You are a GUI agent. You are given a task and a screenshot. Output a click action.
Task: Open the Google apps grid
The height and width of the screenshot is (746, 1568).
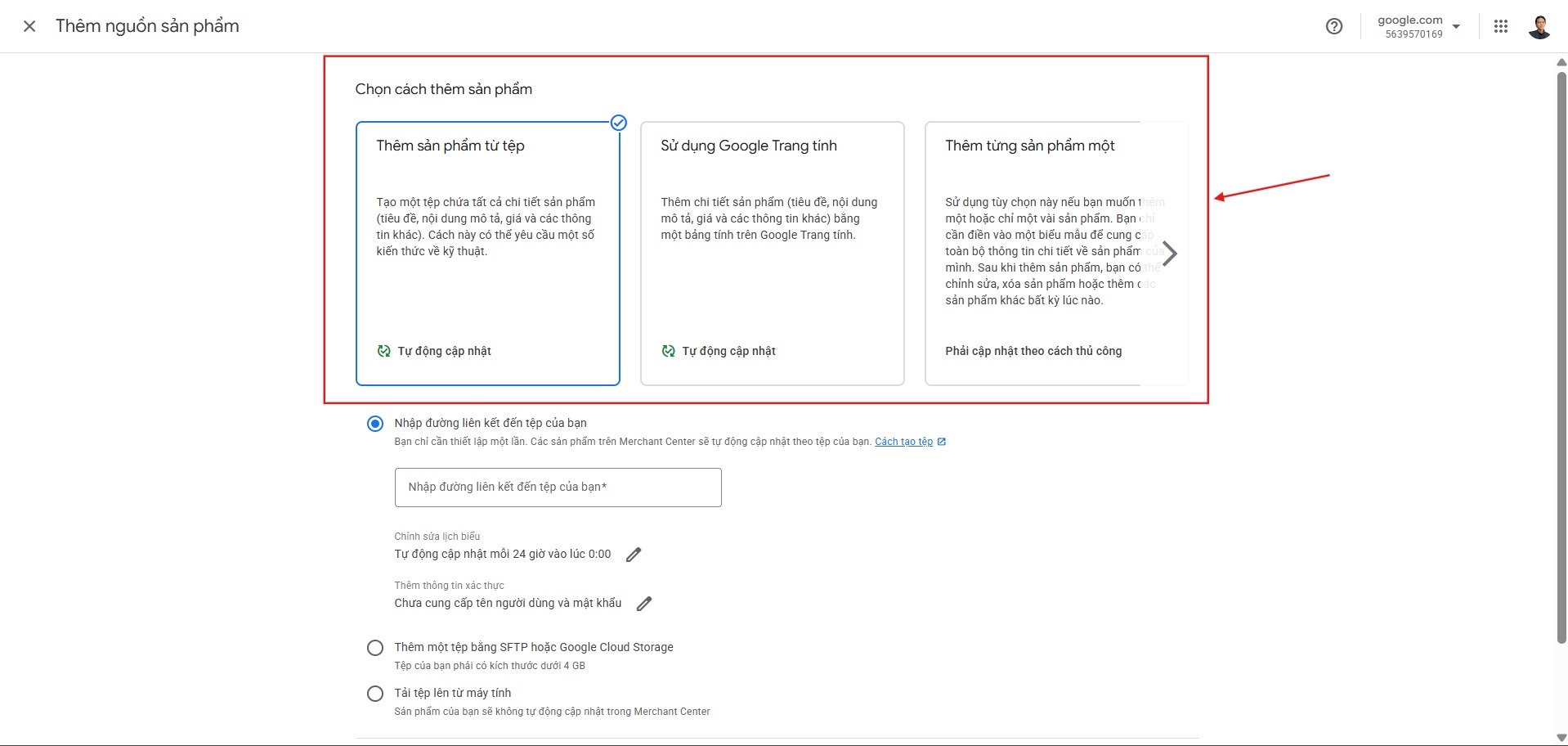click(x=1501, y=26)
